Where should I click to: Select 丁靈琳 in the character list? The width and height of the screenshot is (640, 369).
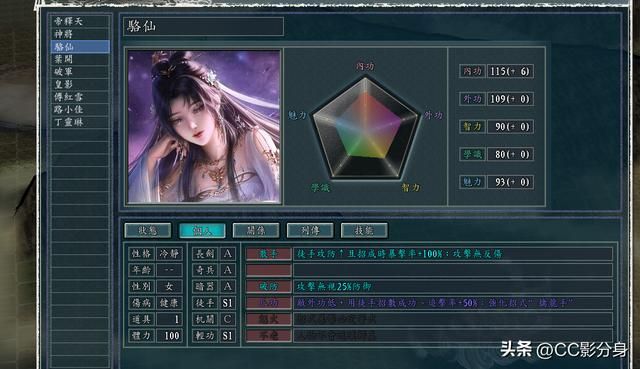click(x=80, y=122)
